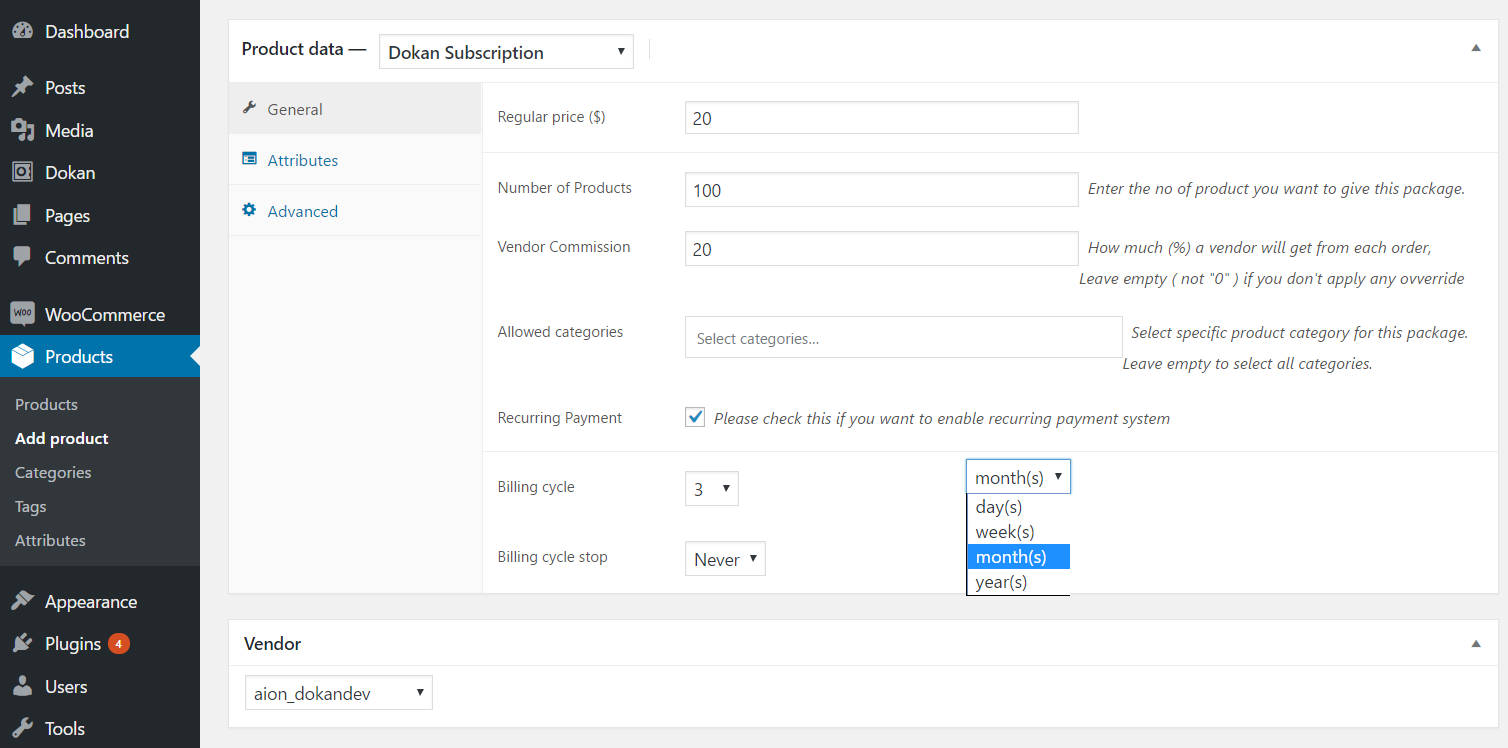Screen dimensions: 1508x748
Task: Click the Attributes list icon
Action: pos(250,159)
